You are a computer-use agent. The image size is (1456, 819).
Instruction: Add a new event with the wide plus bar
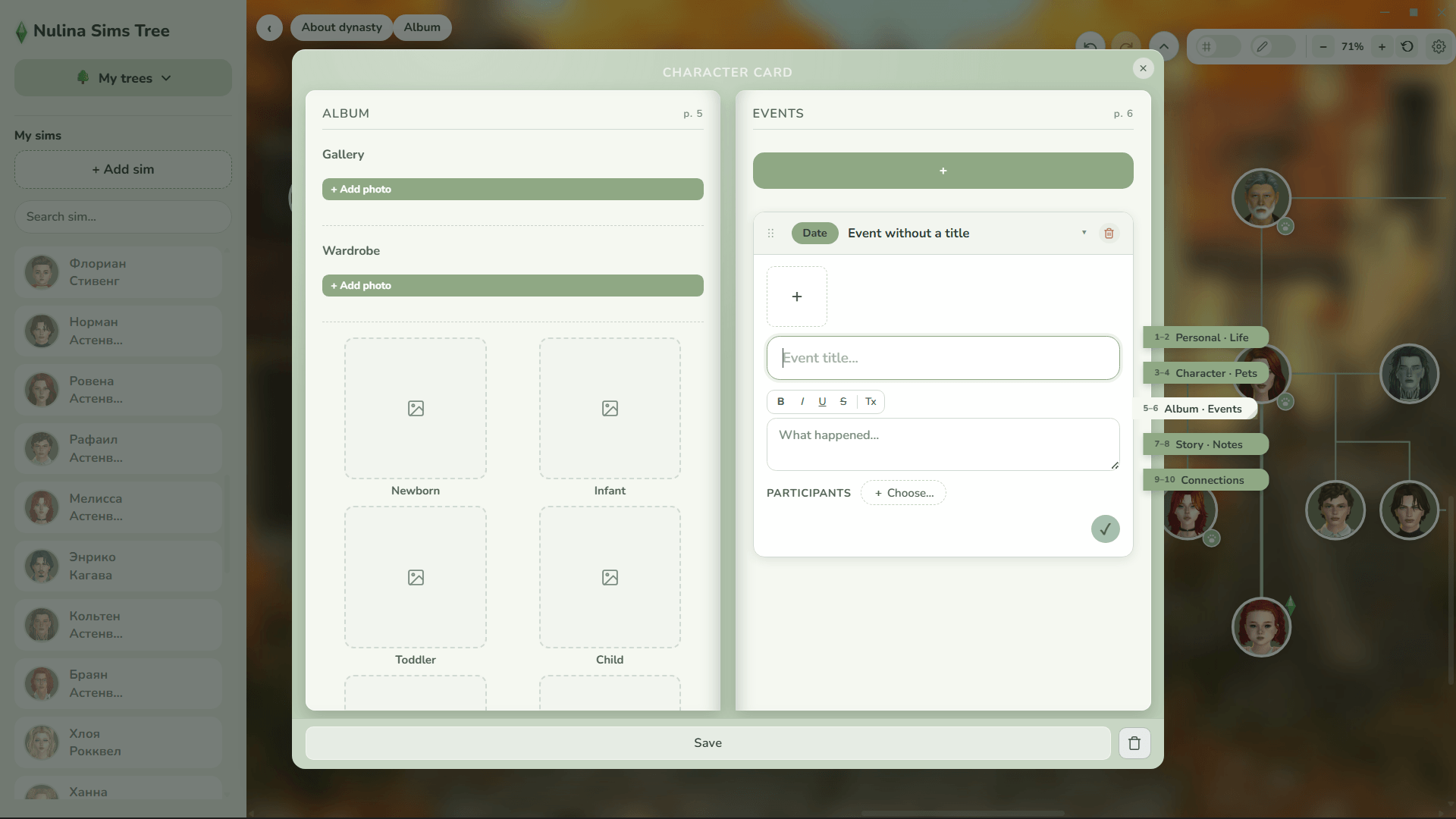tap(943, 171)
